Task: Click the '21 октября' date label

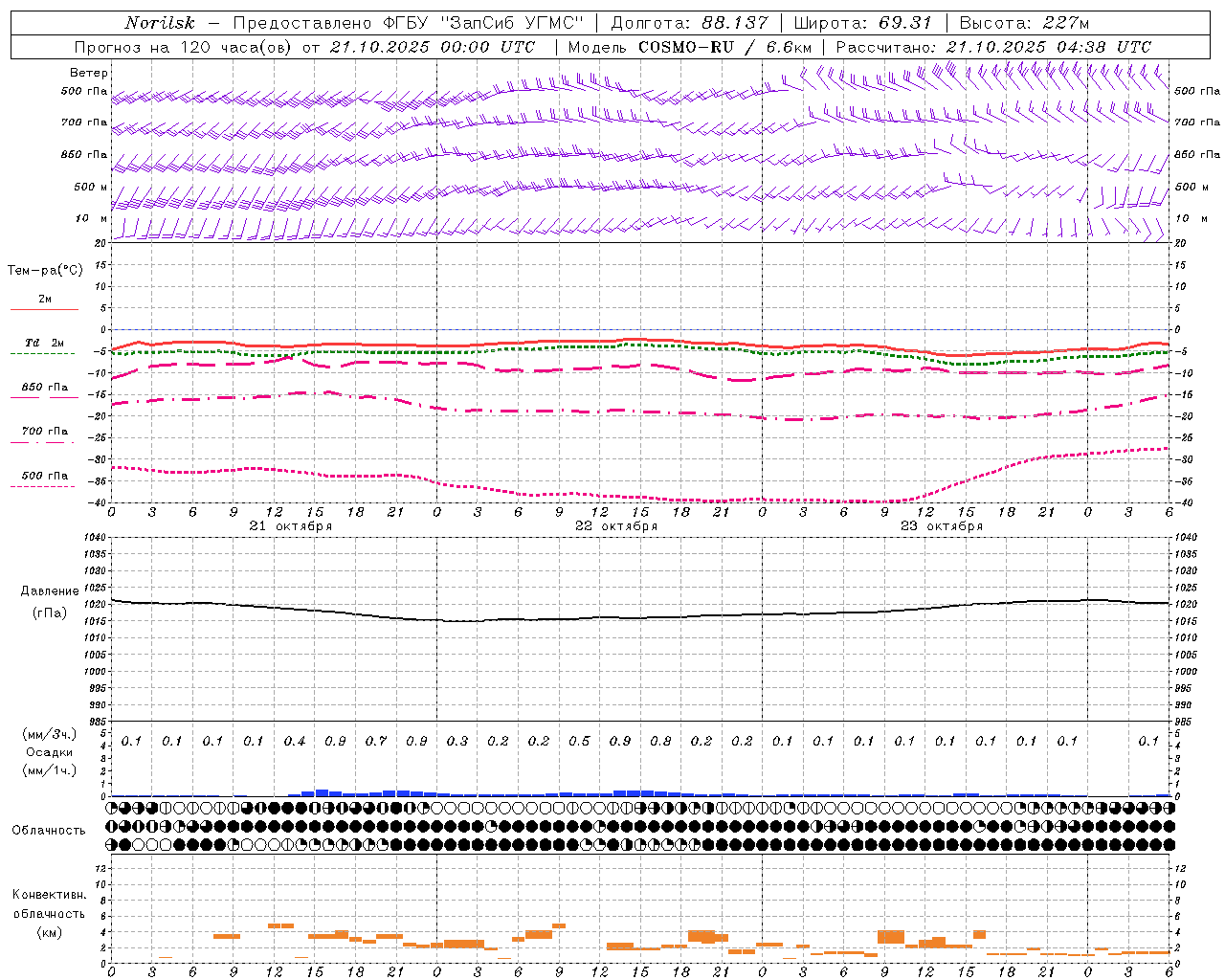Action: point(291,526)
